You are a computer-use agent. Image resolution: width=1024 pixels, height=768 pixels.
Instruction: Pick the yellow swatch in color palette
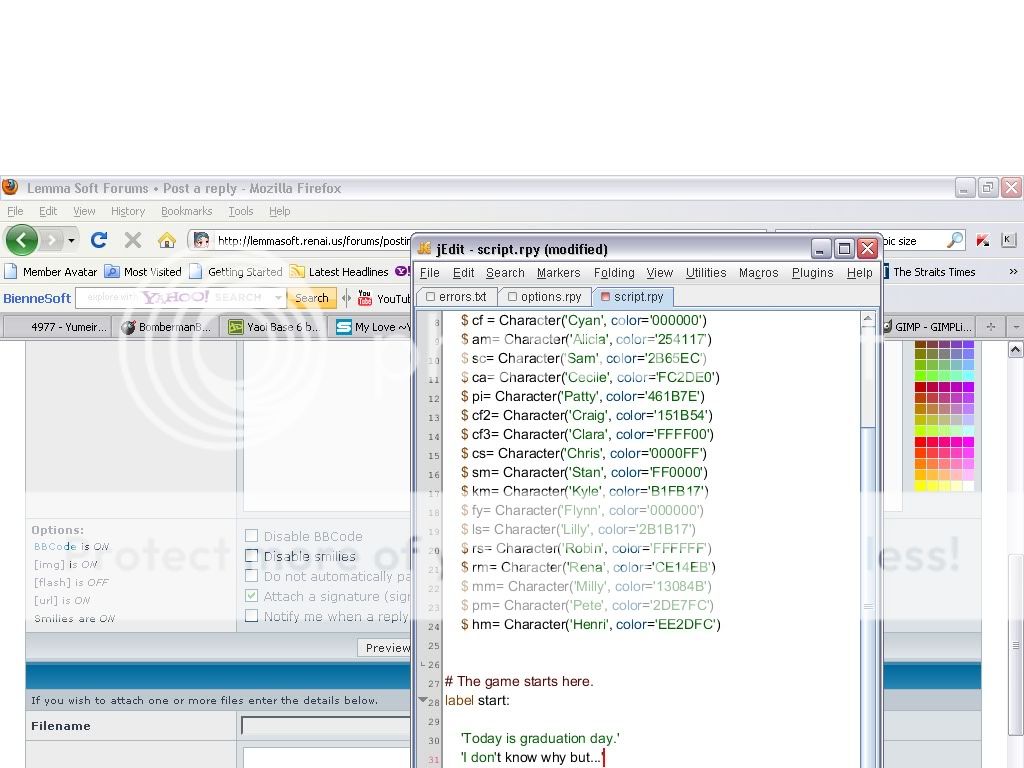(x=921, y=486)
